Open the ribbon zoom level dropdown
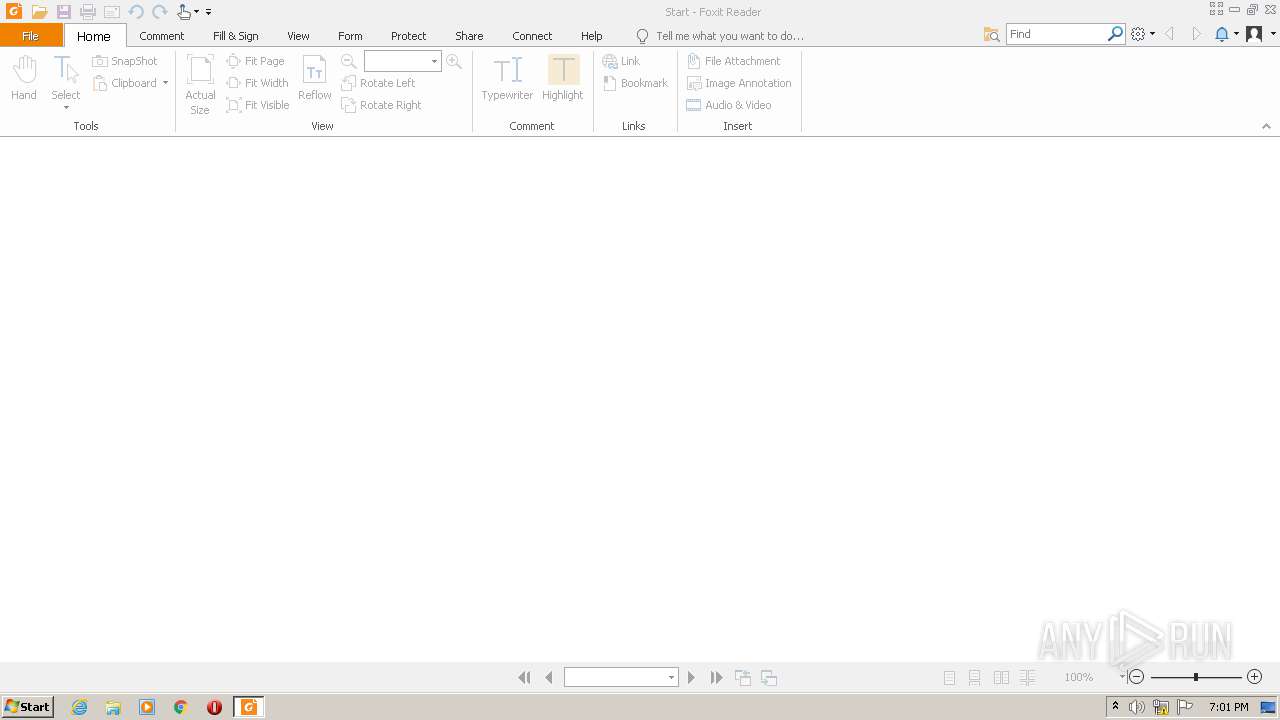 [434, 62]
